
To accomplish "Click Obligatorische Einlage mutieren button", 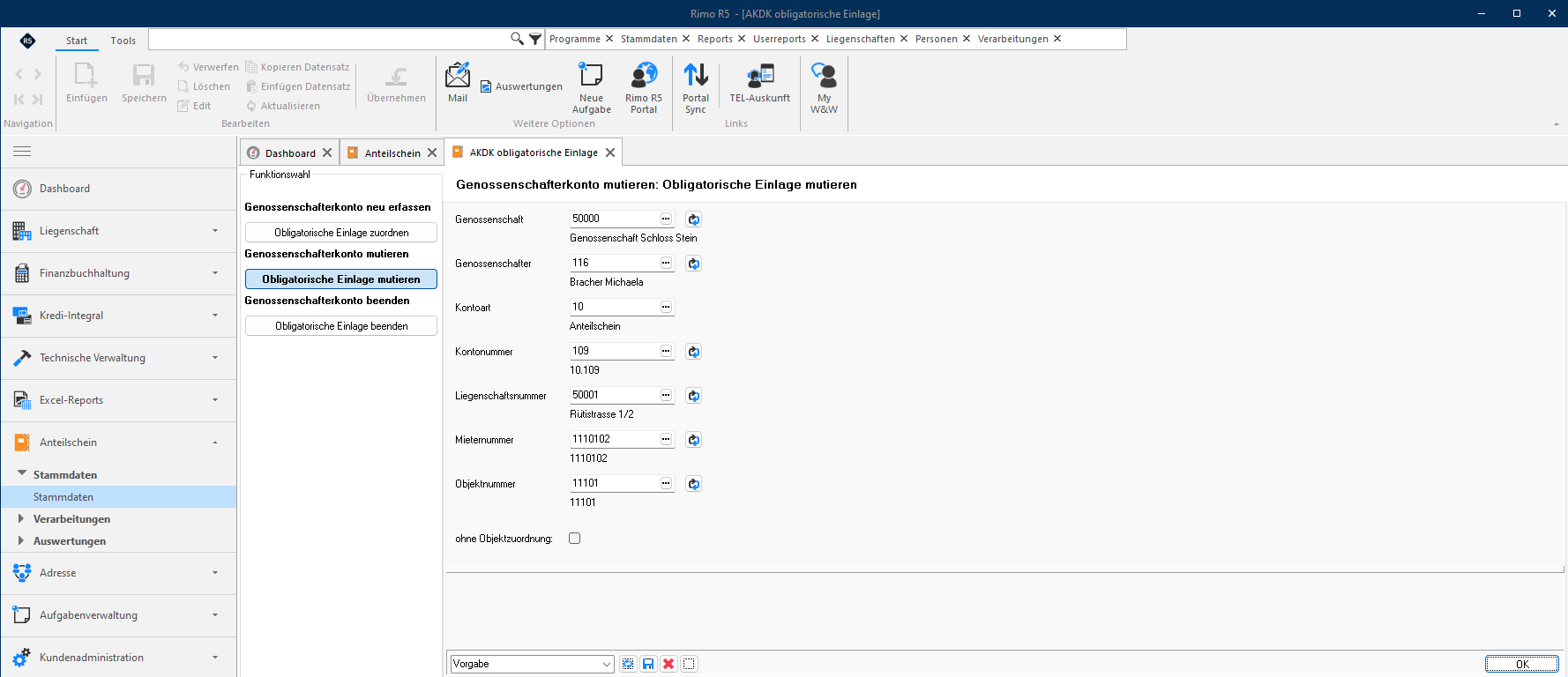I will pos(341,279).
